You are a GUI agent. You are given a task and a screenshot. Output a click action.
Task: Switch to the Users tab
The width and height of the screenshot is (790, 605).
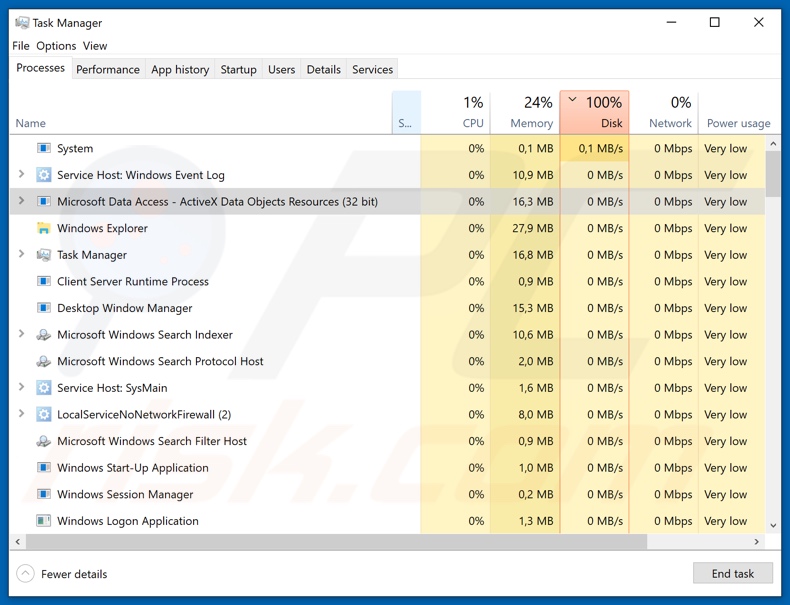click(281, 70)
